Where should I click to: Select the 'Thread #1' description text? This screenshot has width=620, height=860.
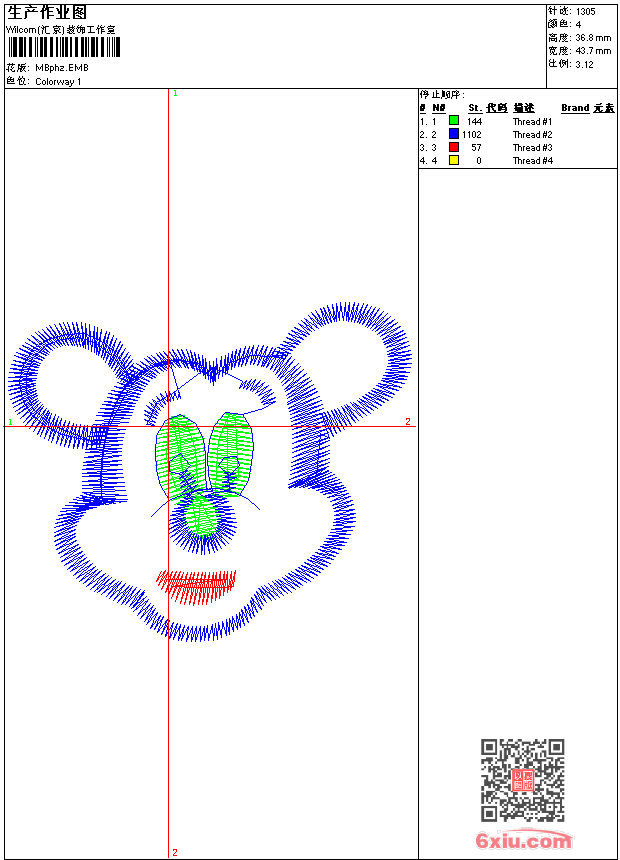532,121
